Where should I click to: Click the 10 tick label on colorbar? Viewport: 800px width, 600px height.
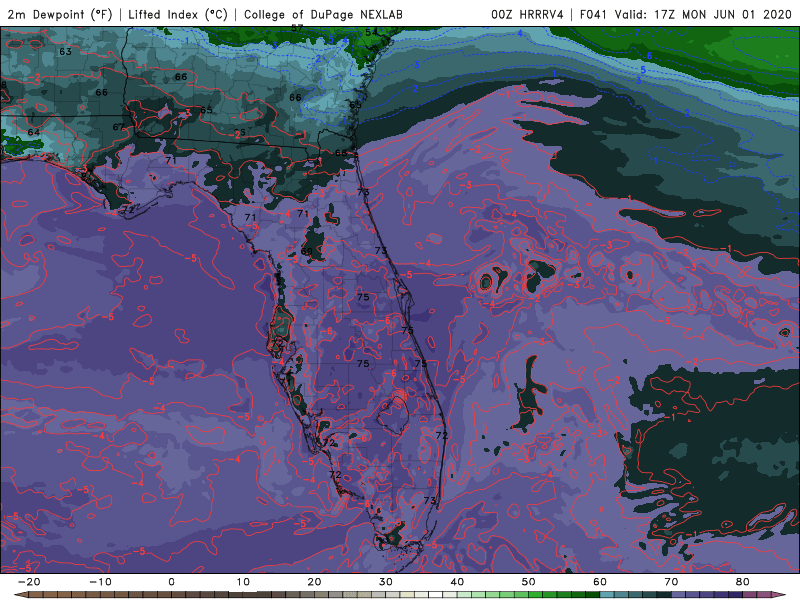(243, 582)
